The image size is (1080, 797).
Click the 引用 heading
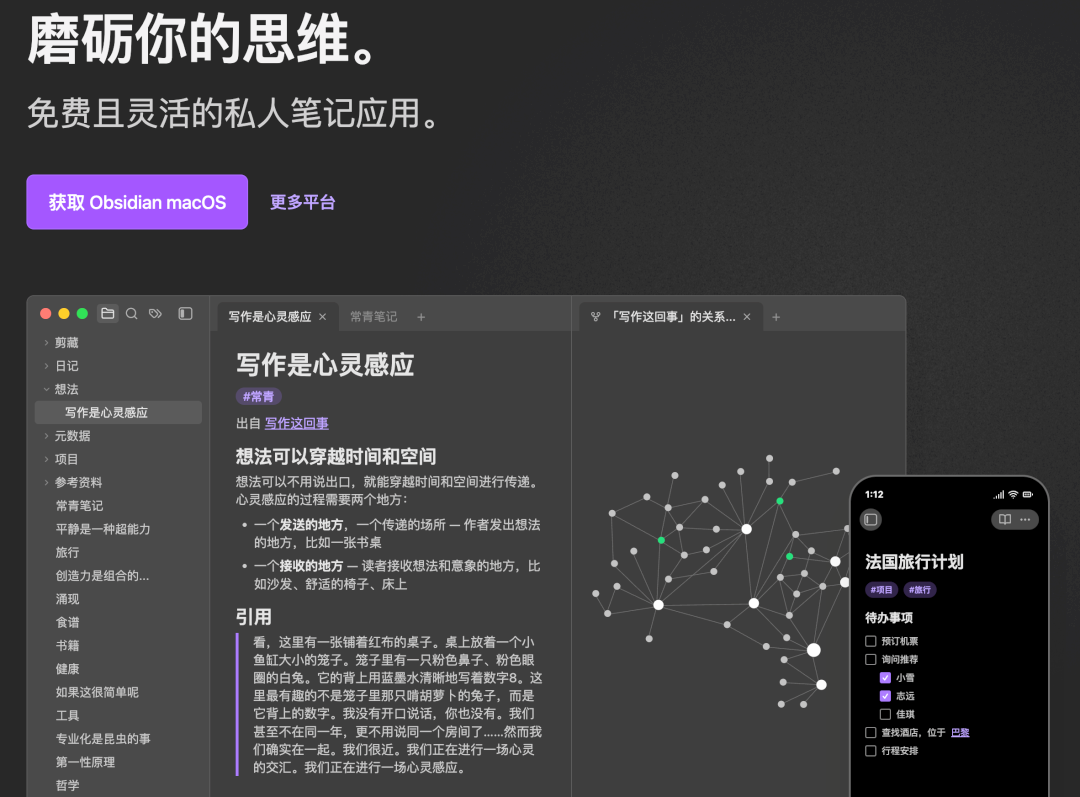(253, 617)
